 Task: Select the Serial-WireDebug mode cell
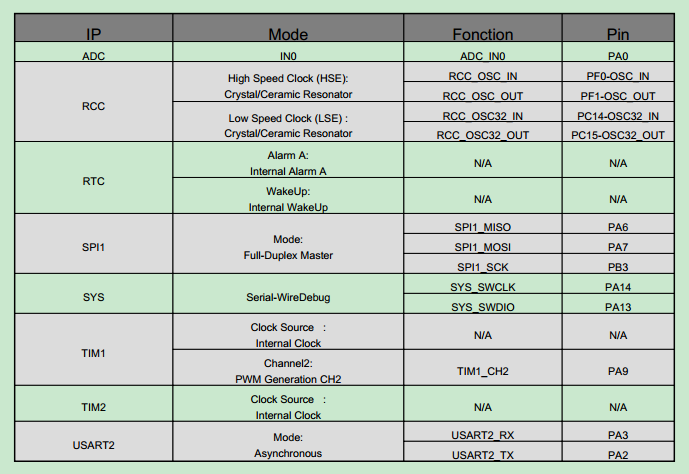[288, 294]
